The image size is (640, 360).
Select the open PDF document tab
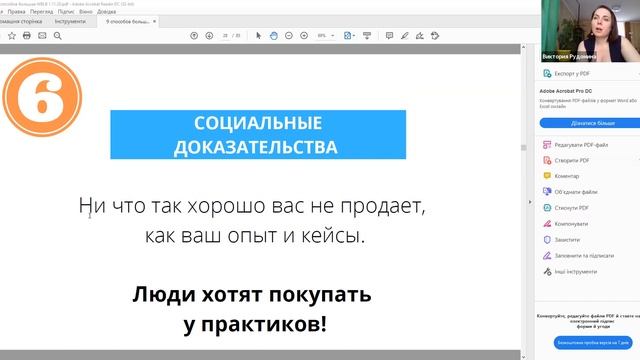coord(127,22)
